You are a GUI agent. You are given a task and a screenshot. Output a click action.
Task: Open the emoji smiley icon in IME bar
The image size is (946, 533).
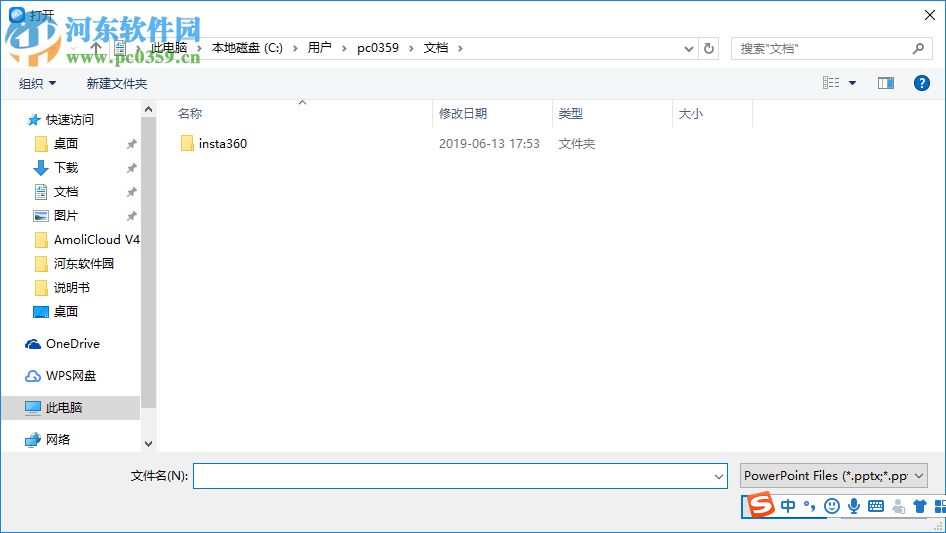(x=832, y=506)
